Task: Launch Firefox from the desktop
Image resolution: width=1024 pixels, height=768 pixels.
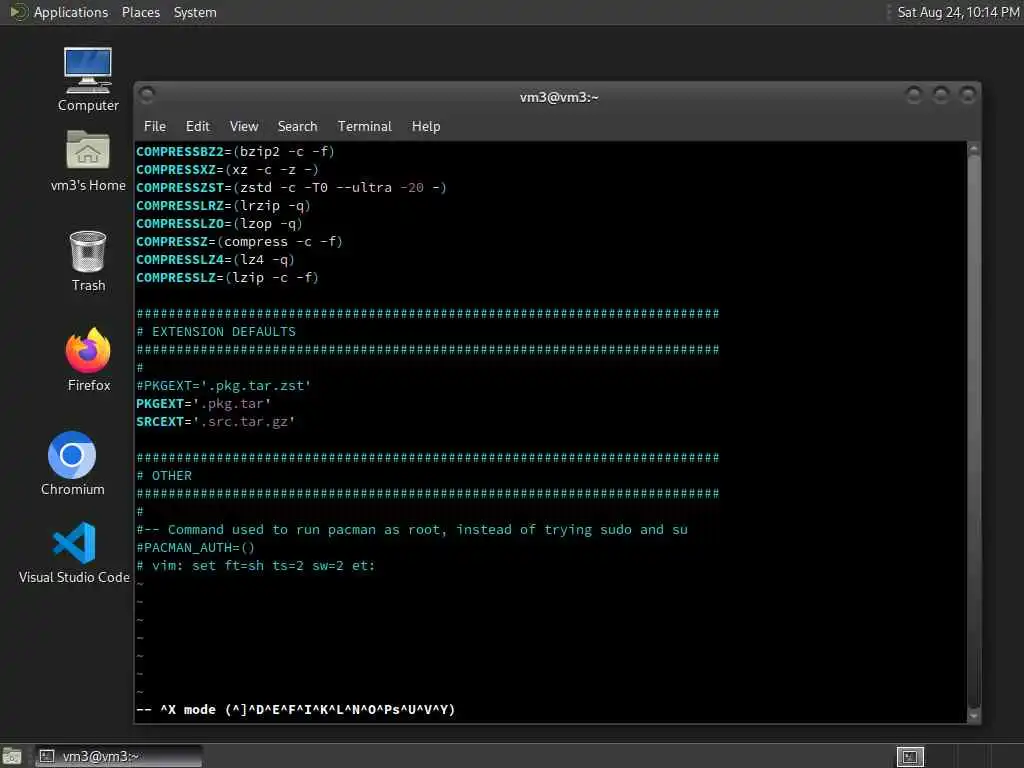Action: point(88,359)
